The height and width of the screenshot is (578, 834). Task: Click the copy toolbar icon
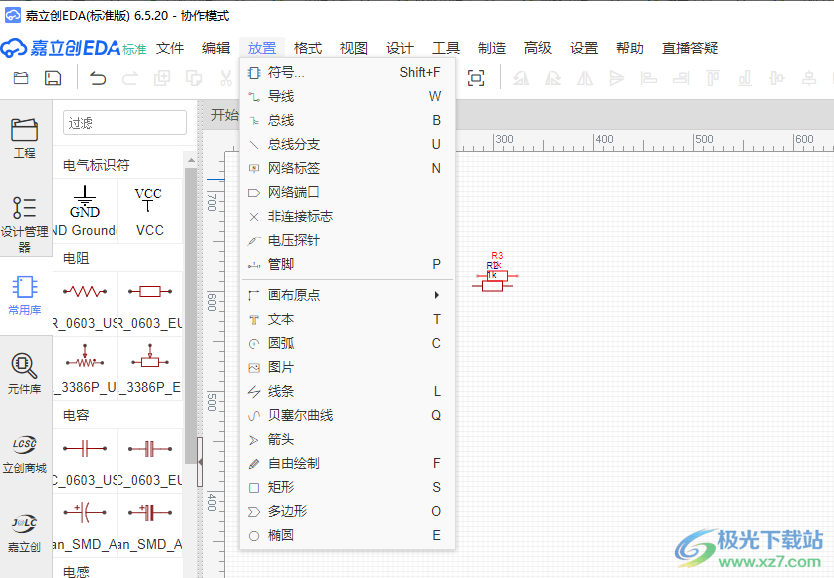pyautogui.click(x=194, y=78)
